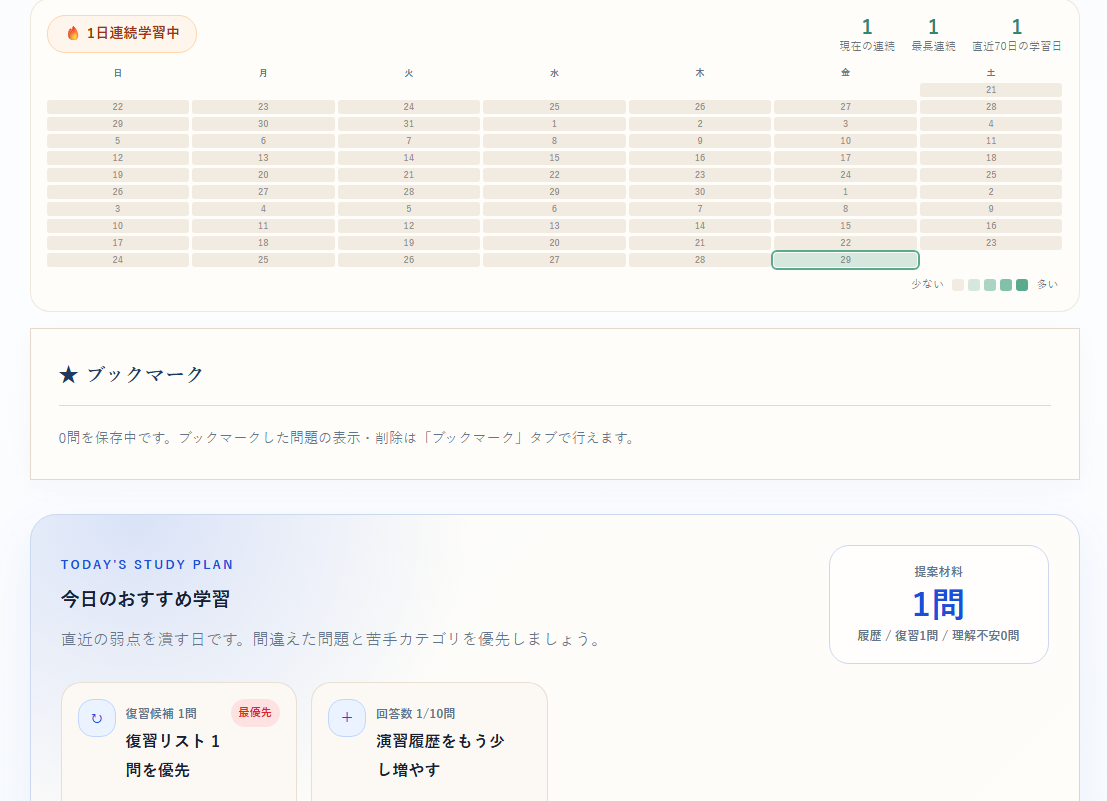Image resolution: width=1107 pixels, height=801 pixels.
Task: Select the 22 cell in the 日 column
Action: (x=118, y=107)
